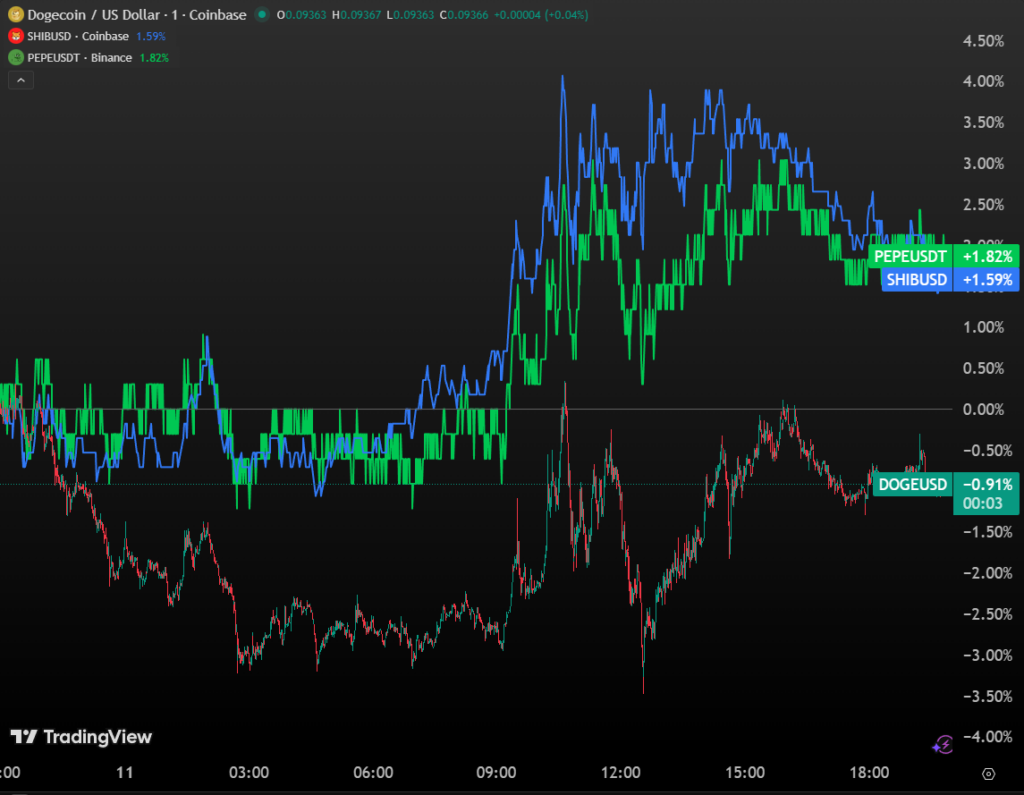Click the 4.50% label on the price axis
Image resolution: width=1024 pixels, height=795 pixels.
pos(981,41)
